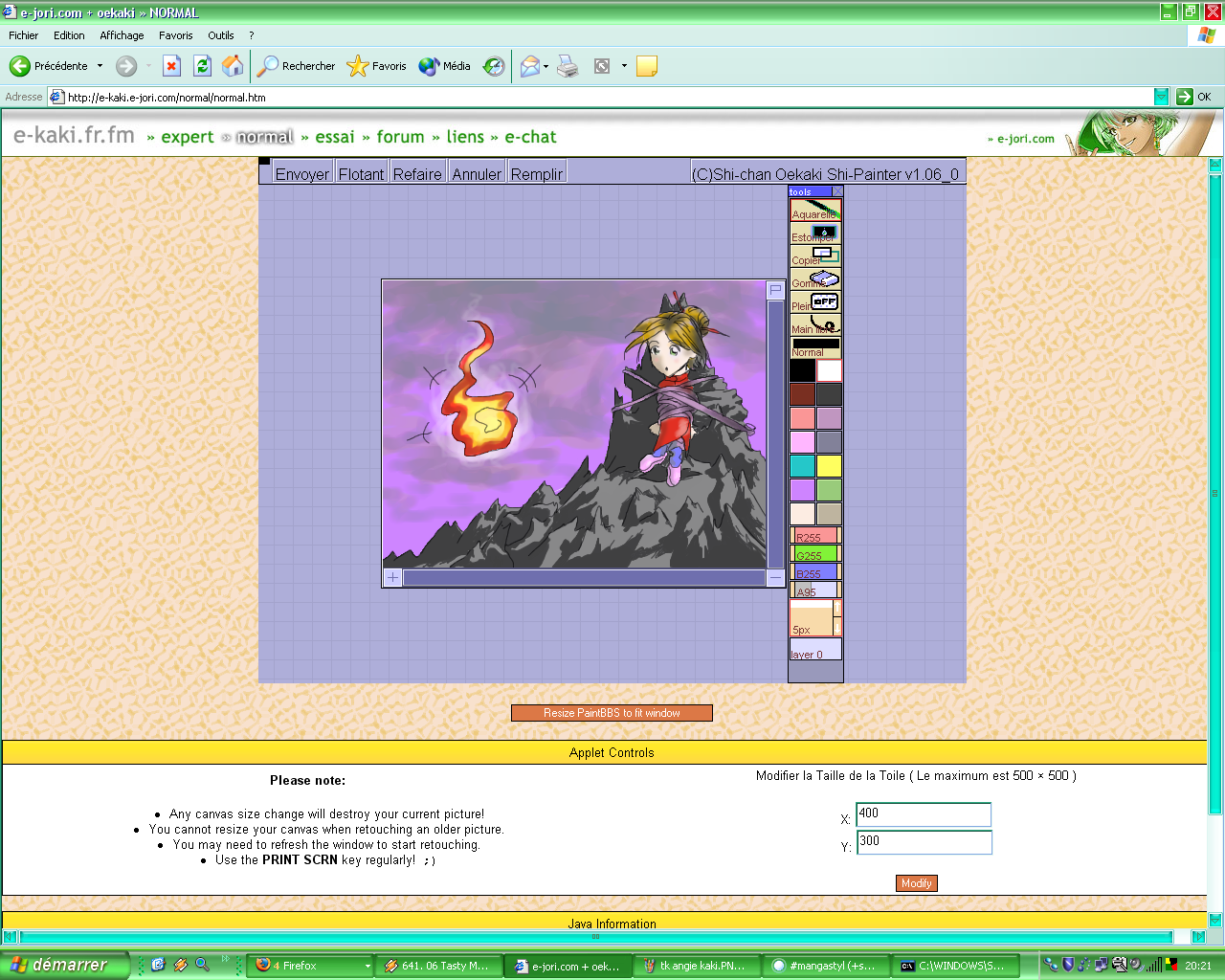Click the OK go button
1225x980 pixels.
click(x=1195, y=97)
